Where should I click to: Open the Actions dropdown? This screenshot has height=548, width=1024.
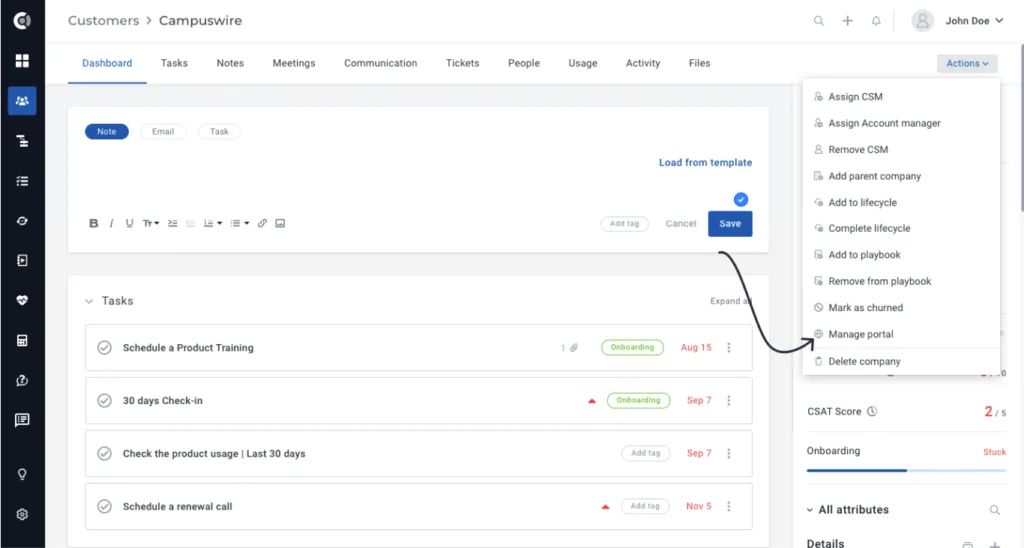click(967, 63)
